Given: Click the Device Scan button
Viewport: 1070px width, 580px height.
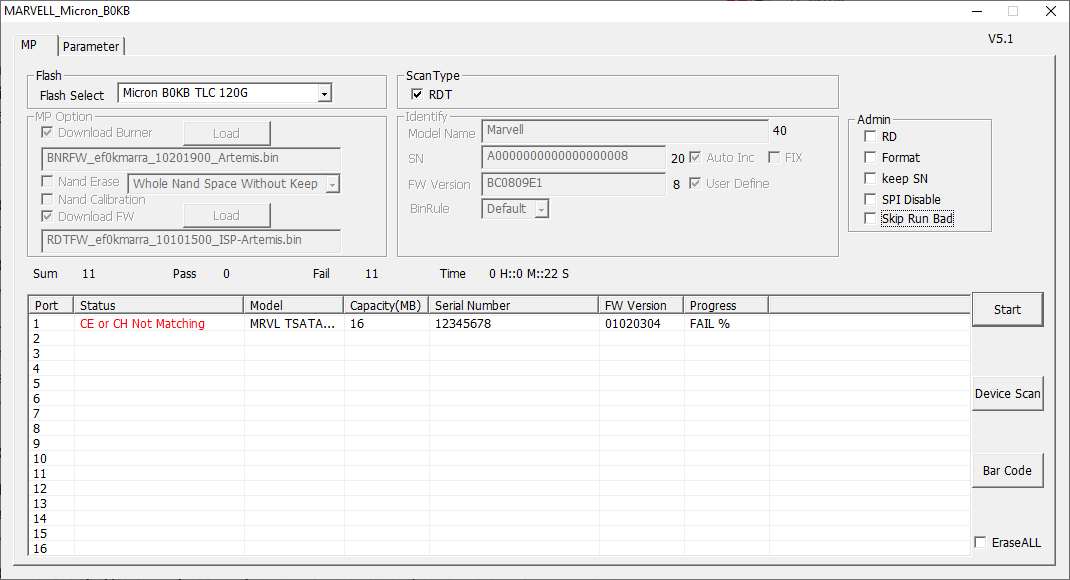Looking at the screenshot, I should [x=1007, y=394].
